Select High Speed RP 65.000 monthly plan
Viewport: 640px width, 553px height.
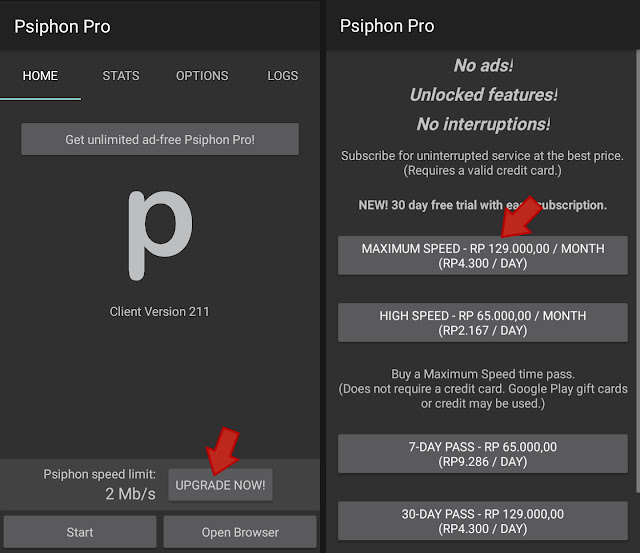483,322
